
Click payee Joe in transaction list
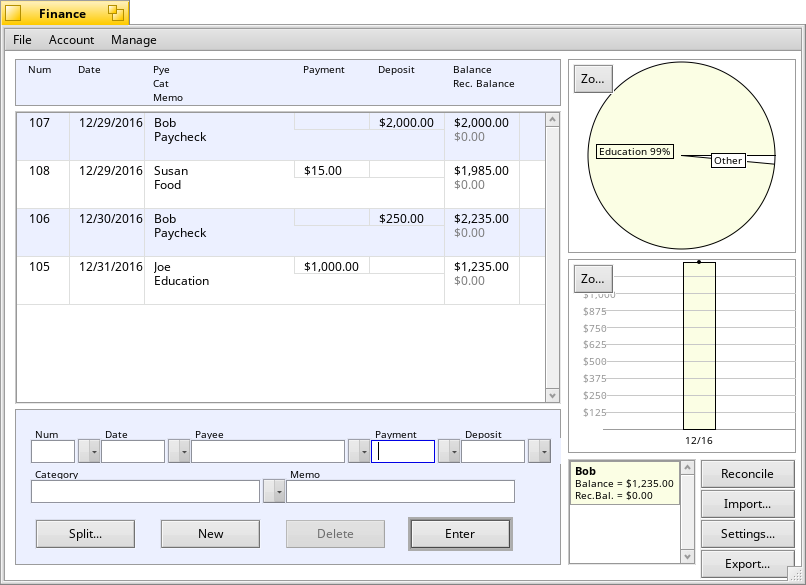tap(162, 267)
